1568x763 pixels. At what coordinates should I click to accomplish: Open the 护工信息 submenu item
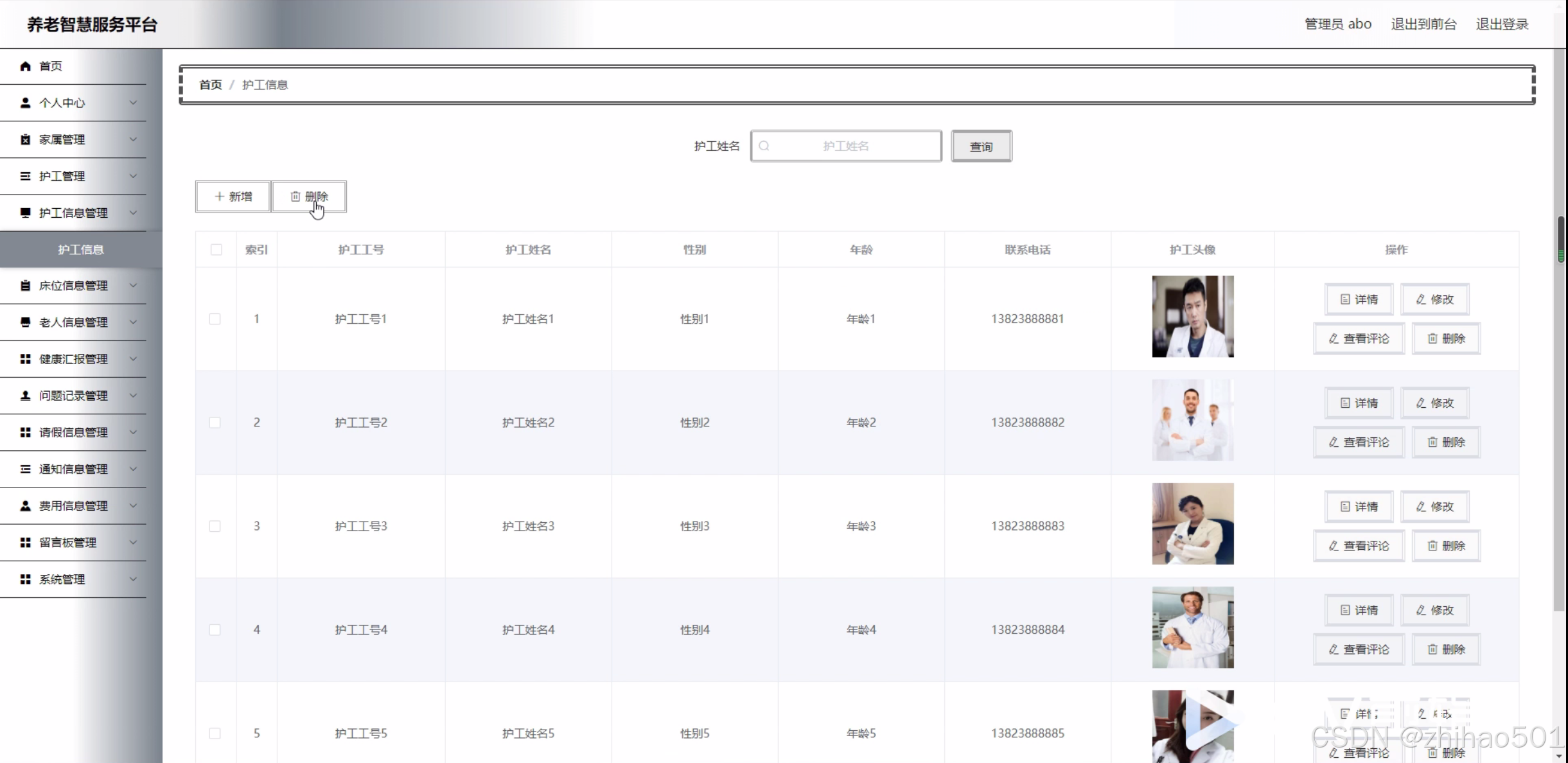click(80, 250)
